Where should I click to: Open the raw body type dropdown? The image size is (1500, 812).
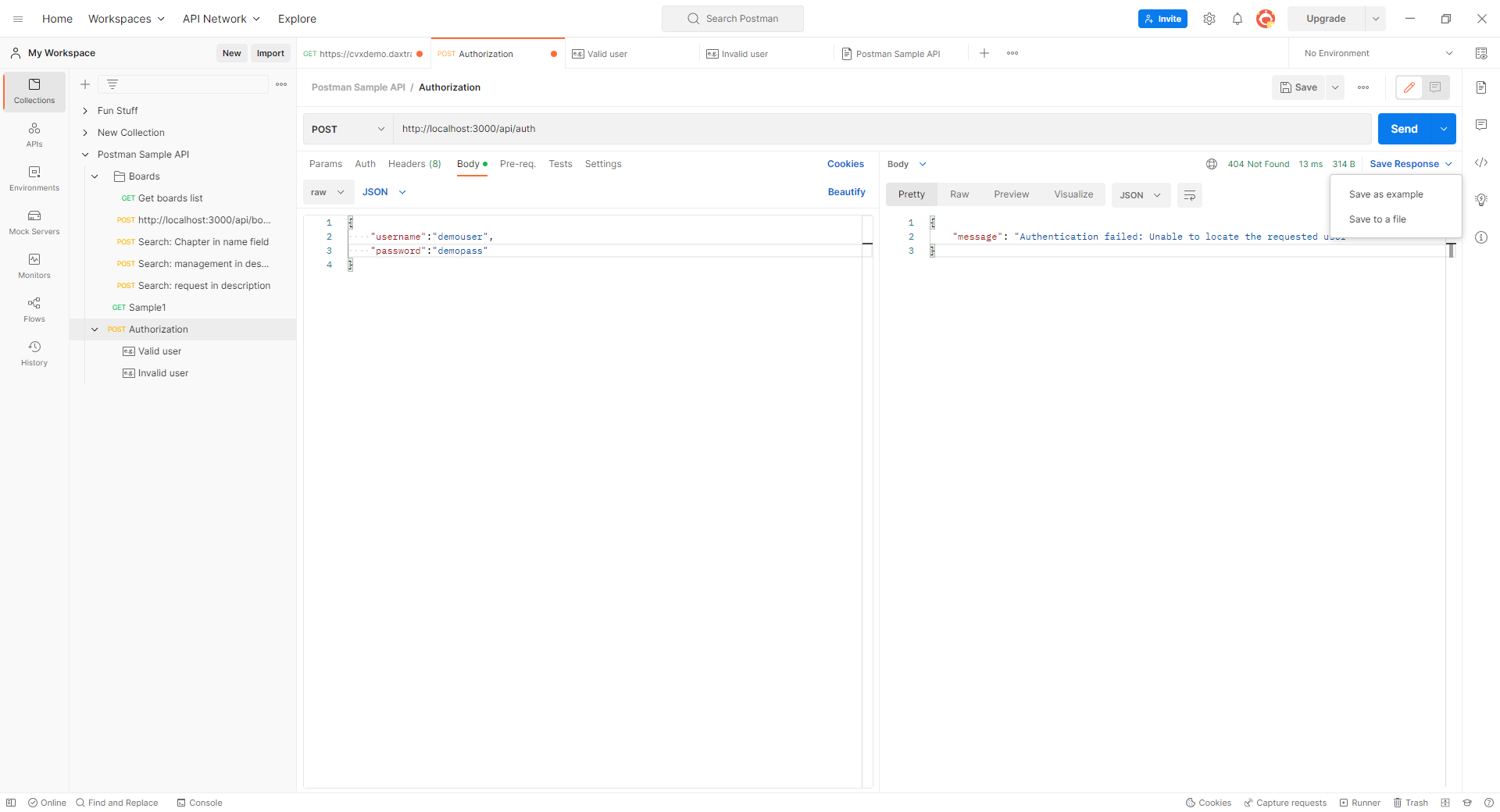click(328, 192)
